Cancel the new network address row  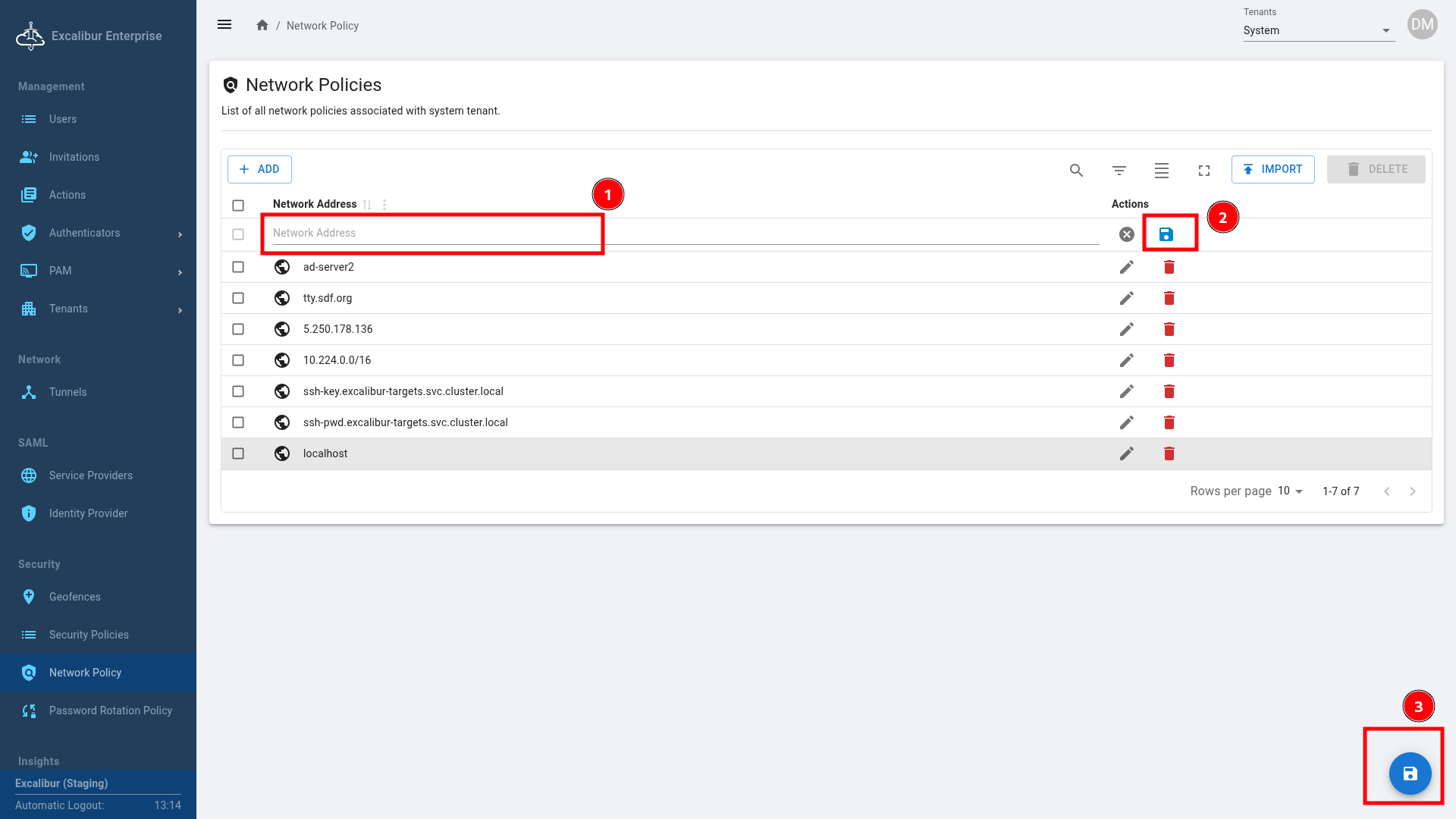pos(1126,234)
